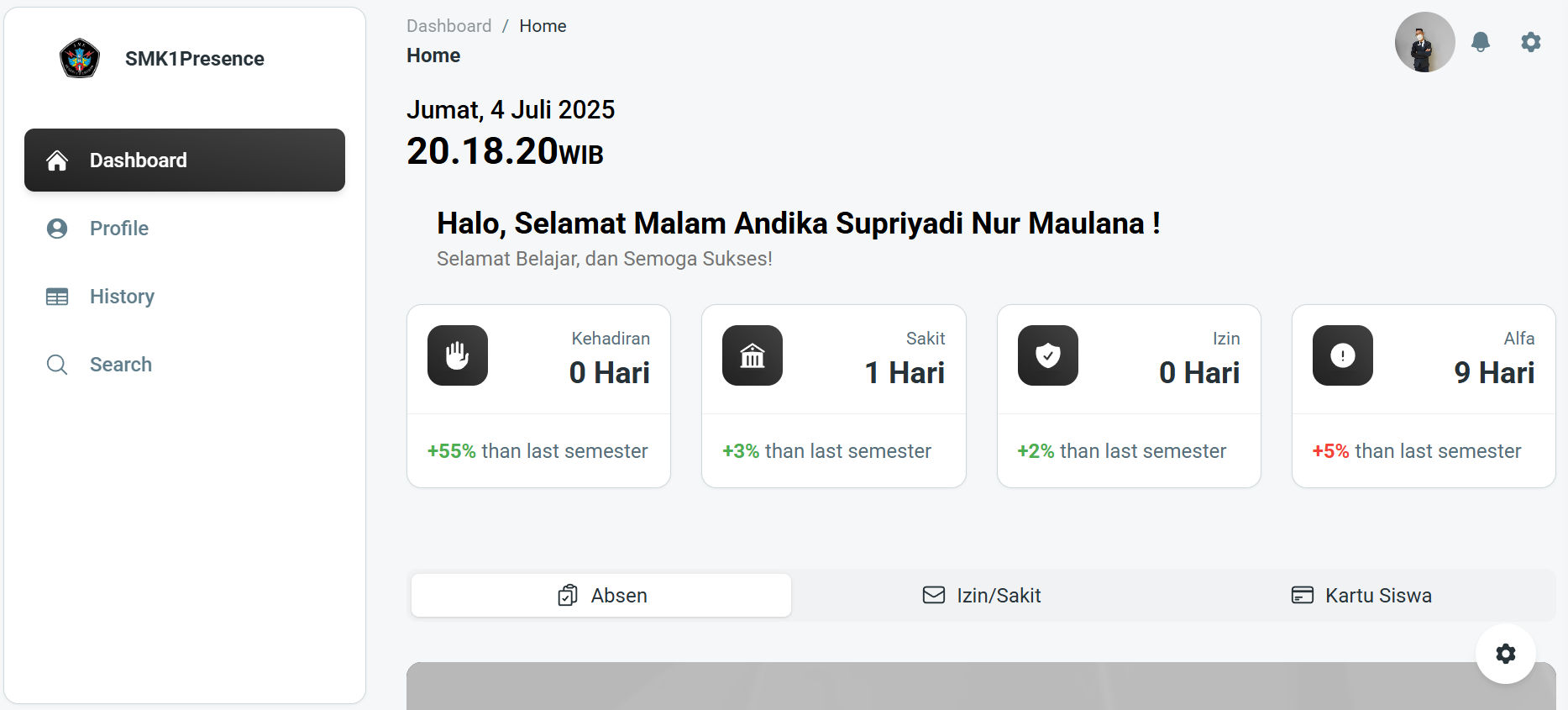Viewport: 1568px width, 710px height.
Task: Switch to the Kartu Siswa tab
Action: (1361, 596)
